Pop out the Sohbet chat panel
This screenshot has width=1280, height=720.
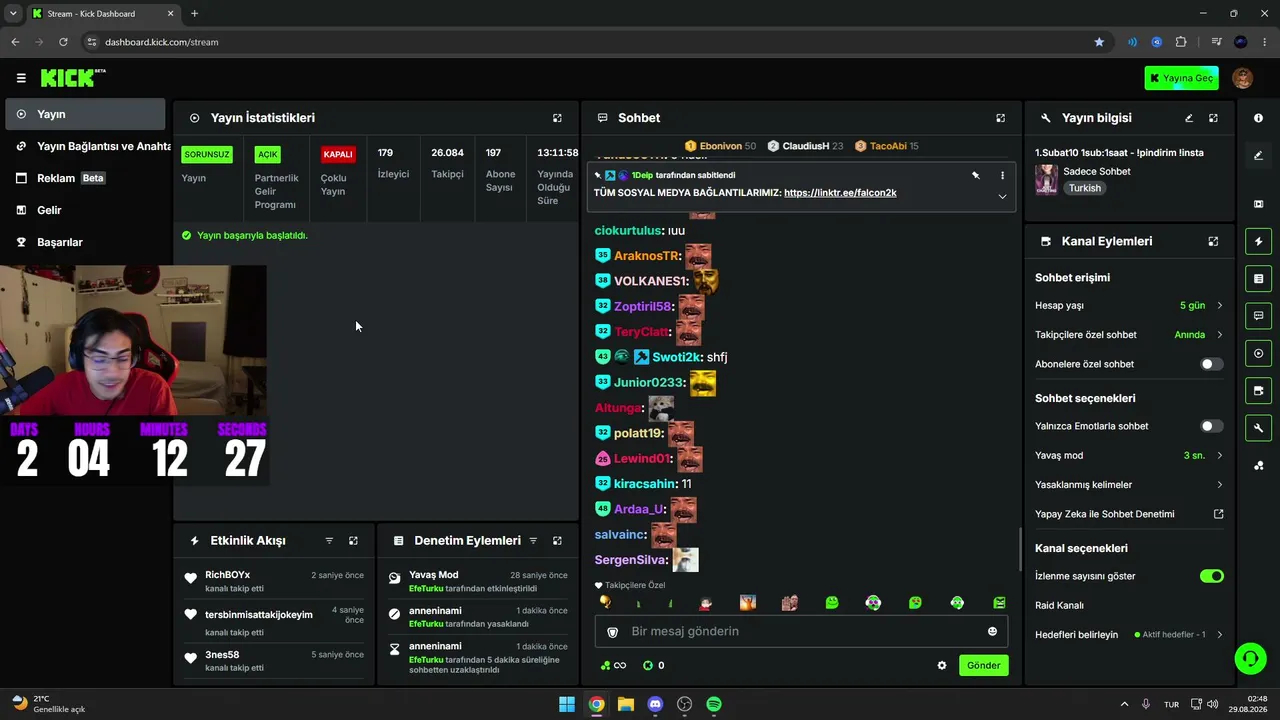(1000, 118)
